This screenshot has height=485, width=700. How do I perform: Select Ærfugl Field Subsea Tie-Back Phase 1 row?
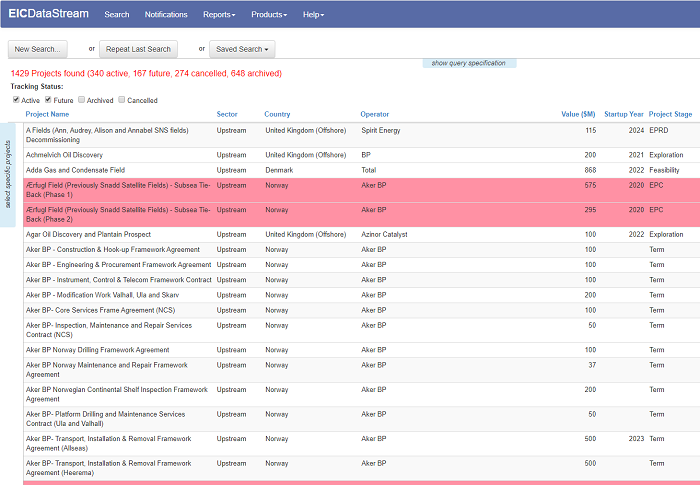pyautogui.click(x=362, y=190)
